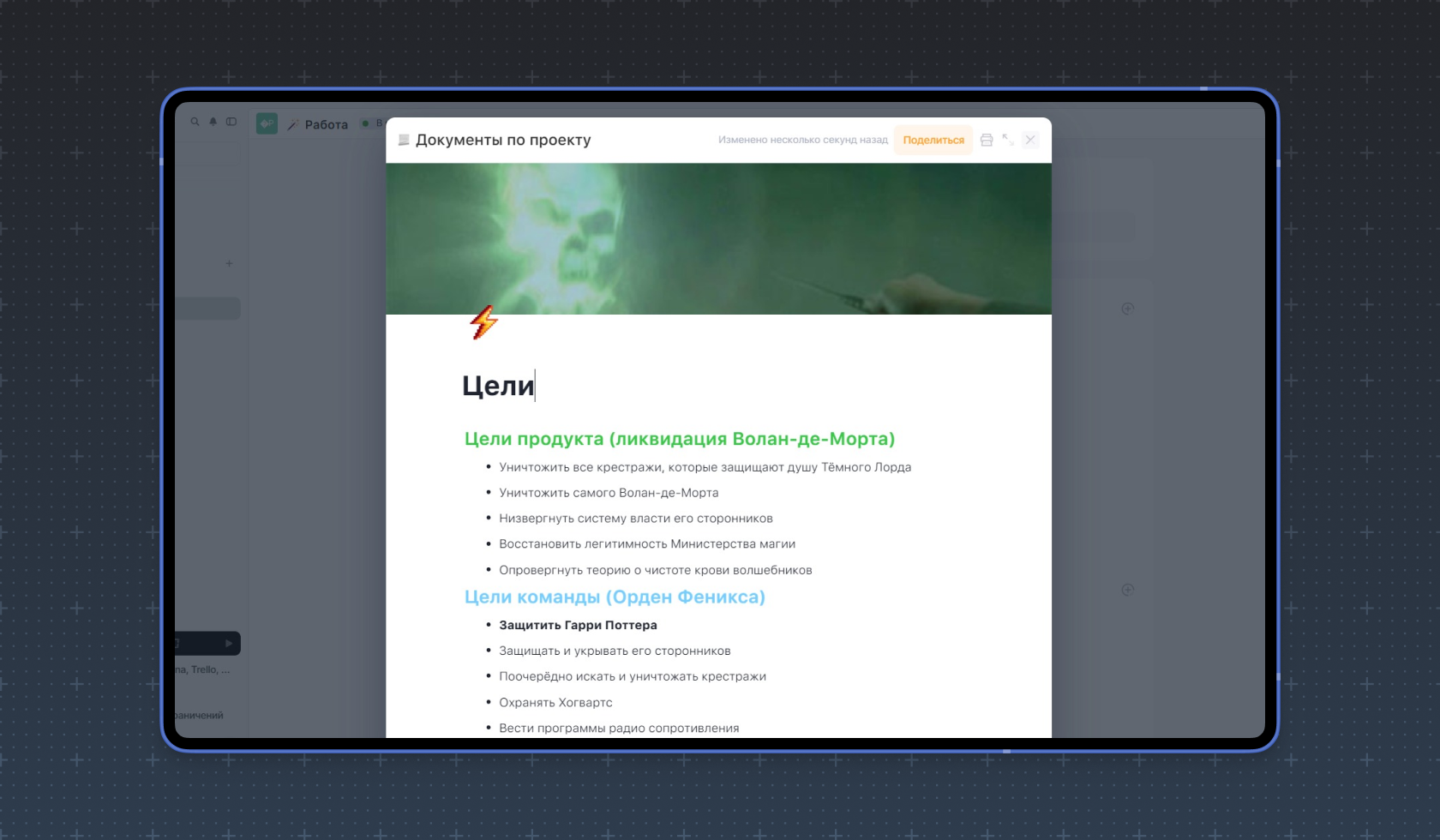1440x840 pixels.
Task: Click the green project avatar icon
Action: pos(267,124)
